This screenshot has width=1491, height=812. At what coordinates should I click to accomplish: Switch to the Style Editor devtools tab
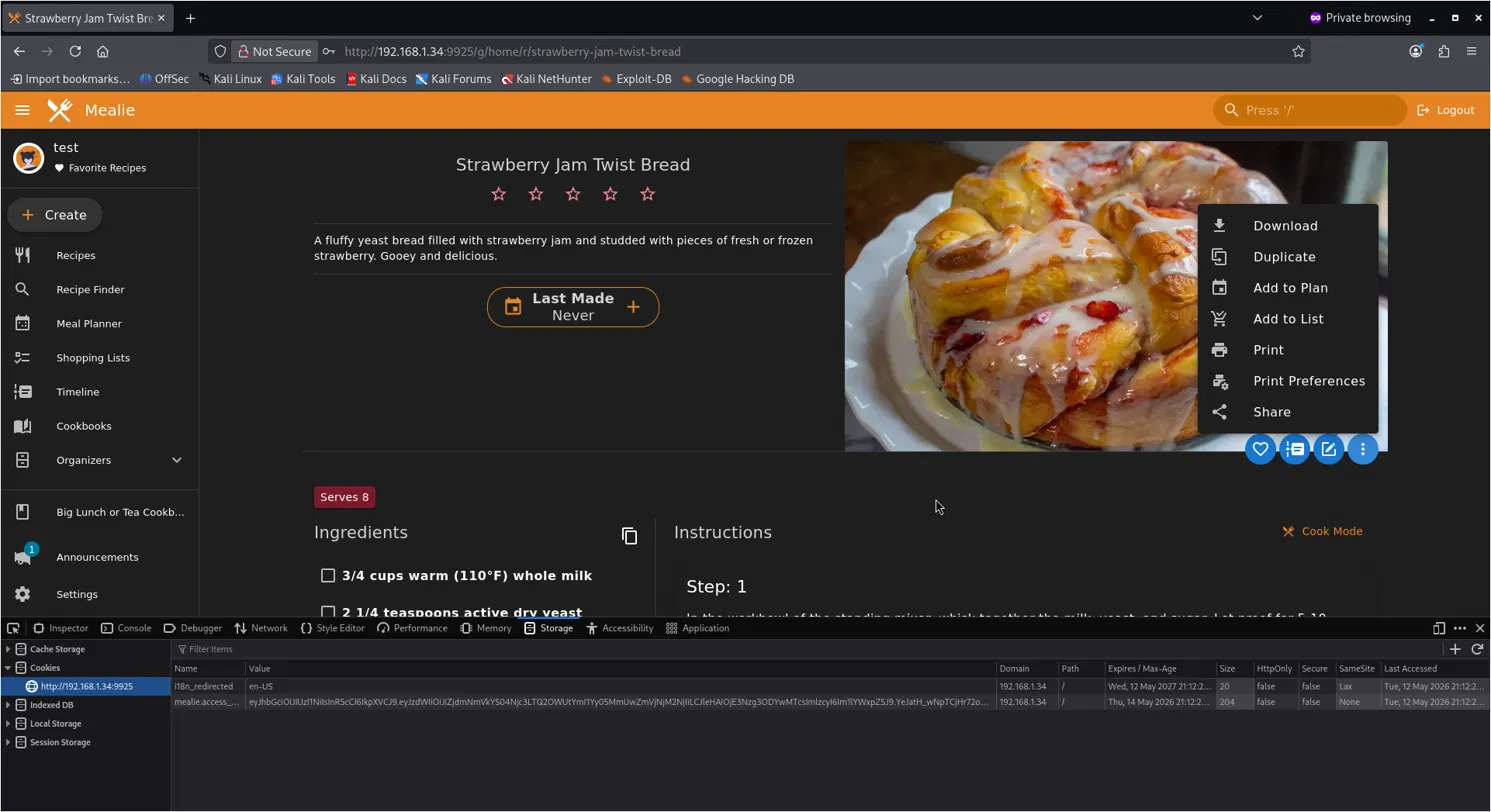tap(332, 628)
